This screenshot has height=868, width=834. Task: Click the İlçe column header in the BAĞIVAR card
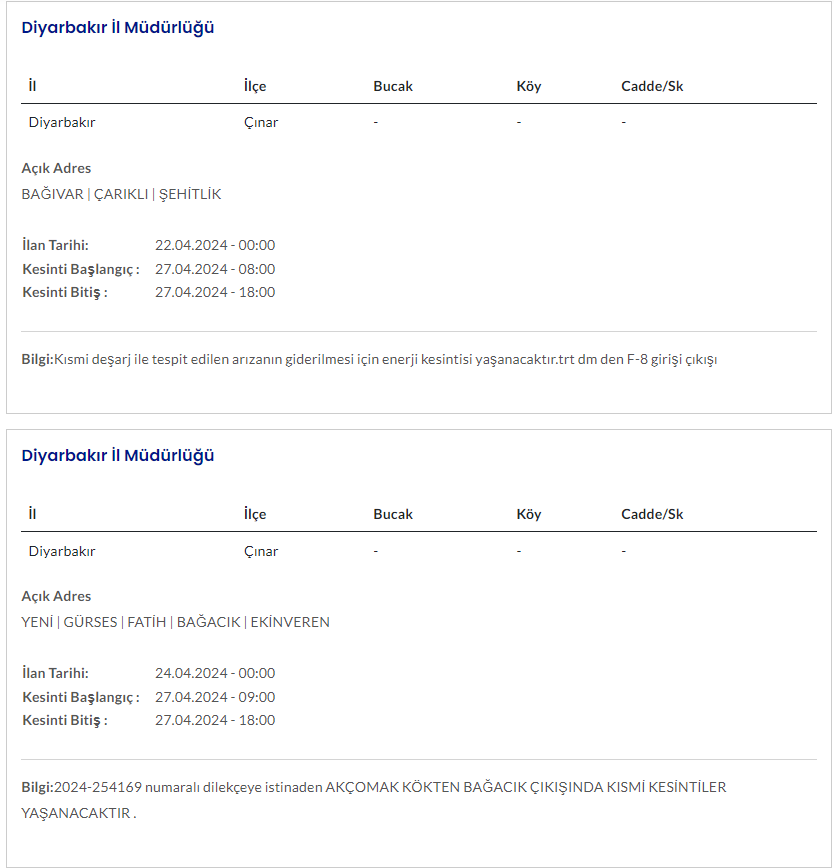pyautogui.click(x=255, y=86)
